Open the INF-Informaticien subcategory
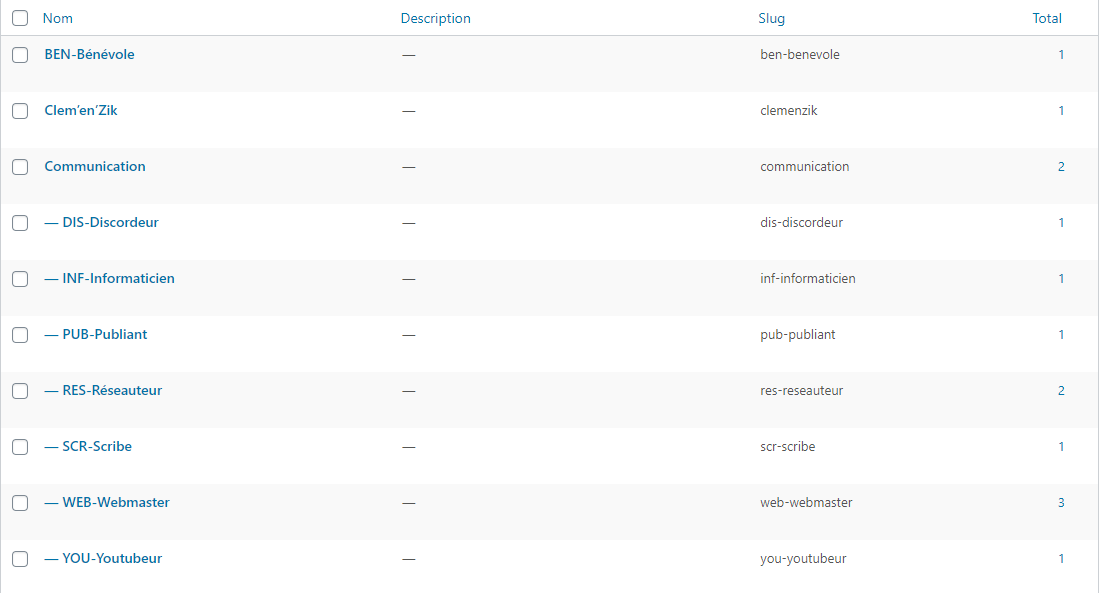 118,278
